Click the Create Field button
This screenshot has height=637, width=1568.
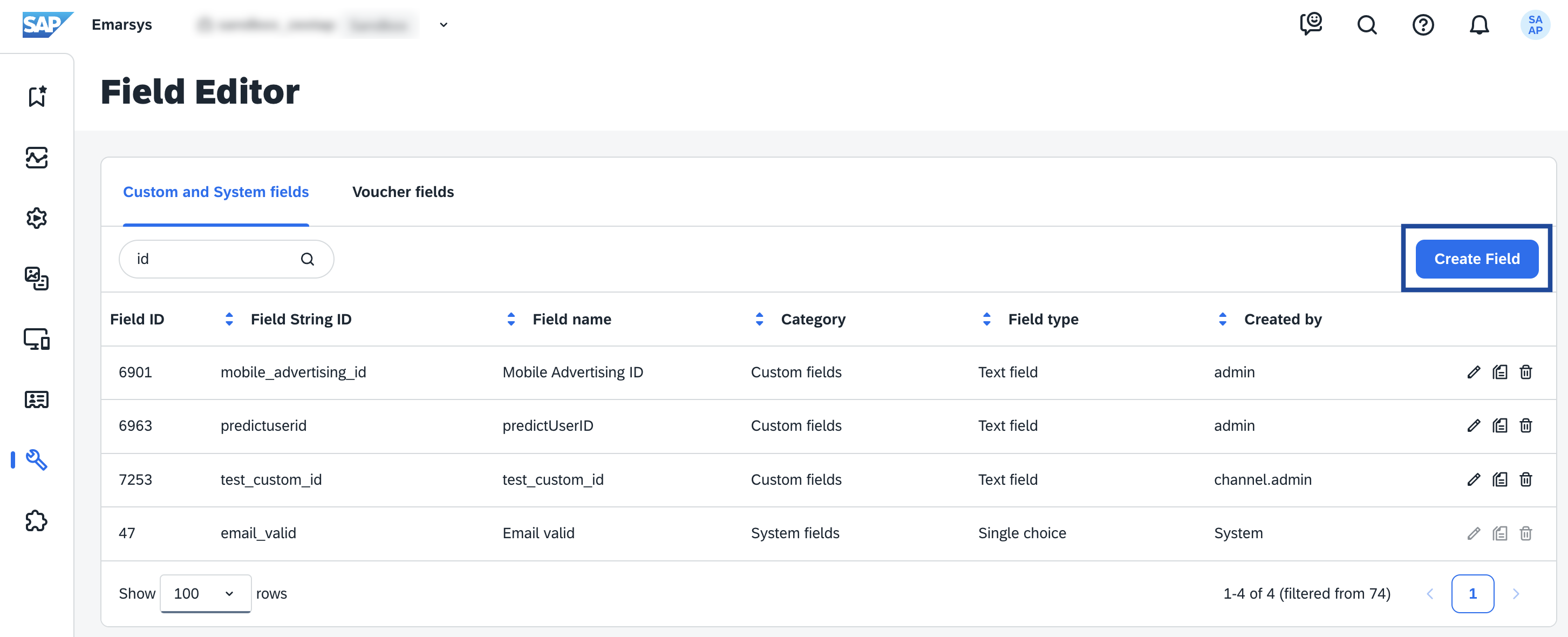click(x=1476, y=259)
